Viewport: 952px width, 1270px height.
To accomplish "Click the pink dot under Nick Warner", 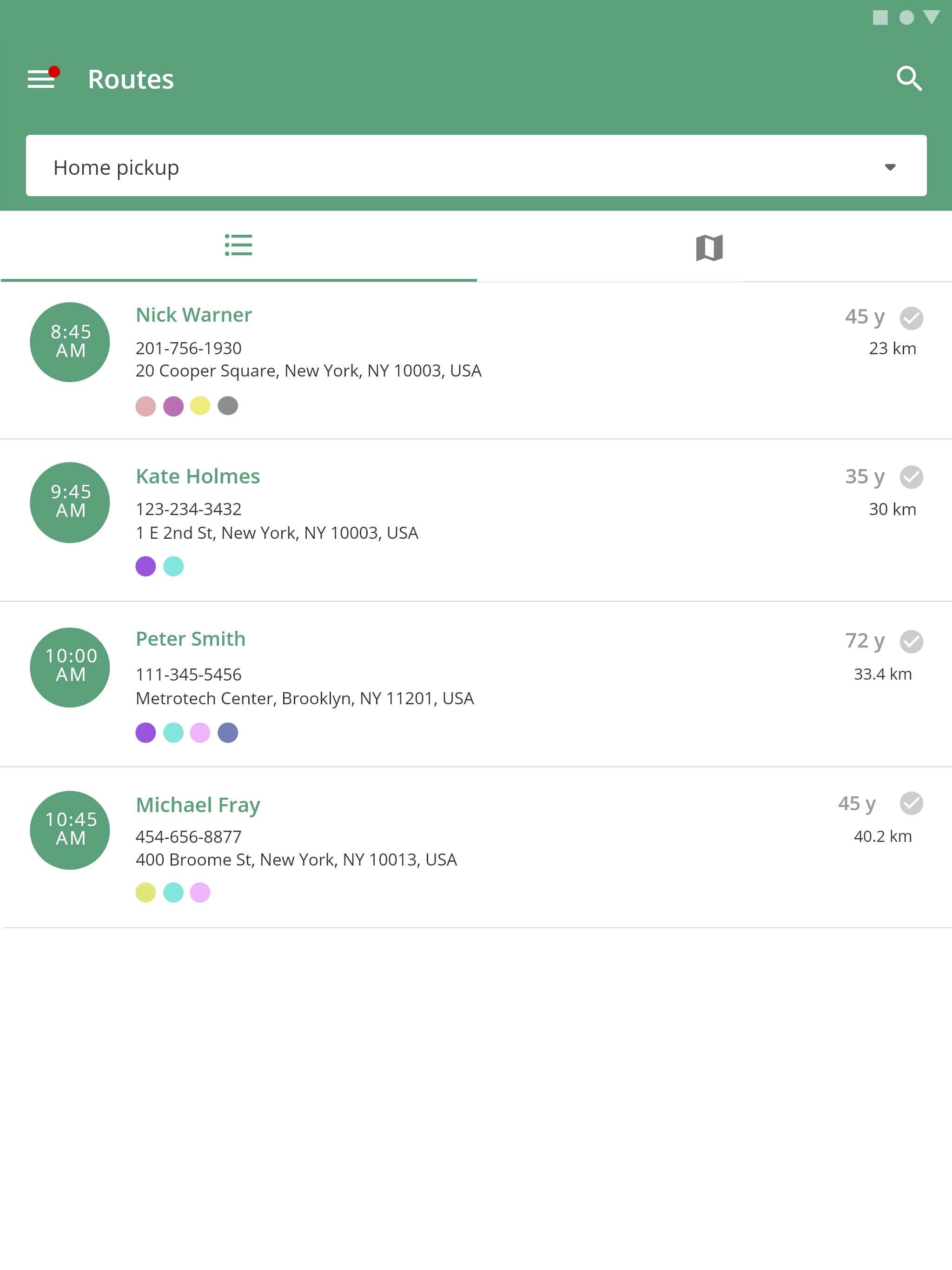I will coord(146,406).
